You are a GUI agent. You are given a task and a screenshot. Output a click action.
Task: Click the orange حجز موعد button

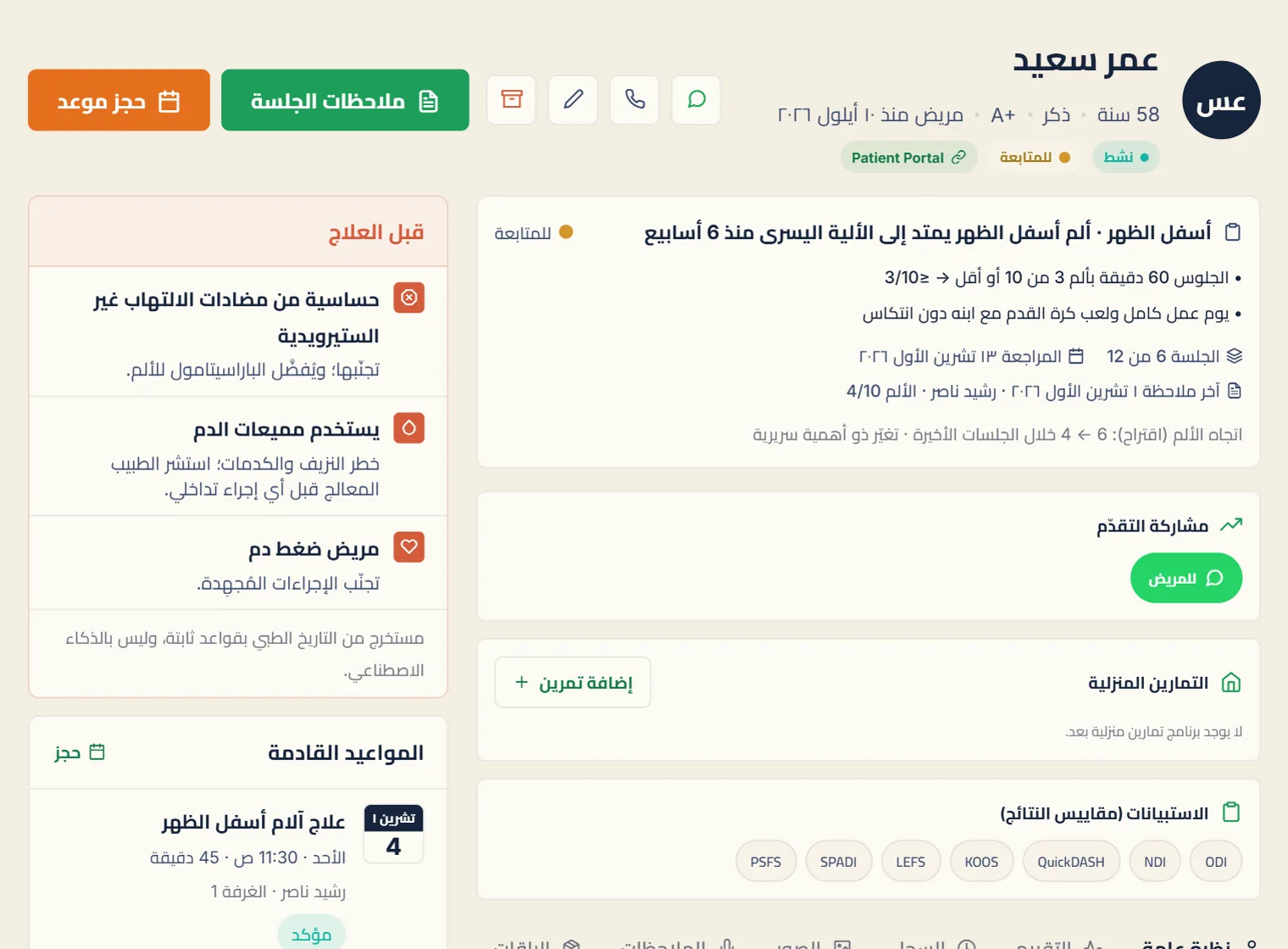pyautogui.click(x=119, y=100)
